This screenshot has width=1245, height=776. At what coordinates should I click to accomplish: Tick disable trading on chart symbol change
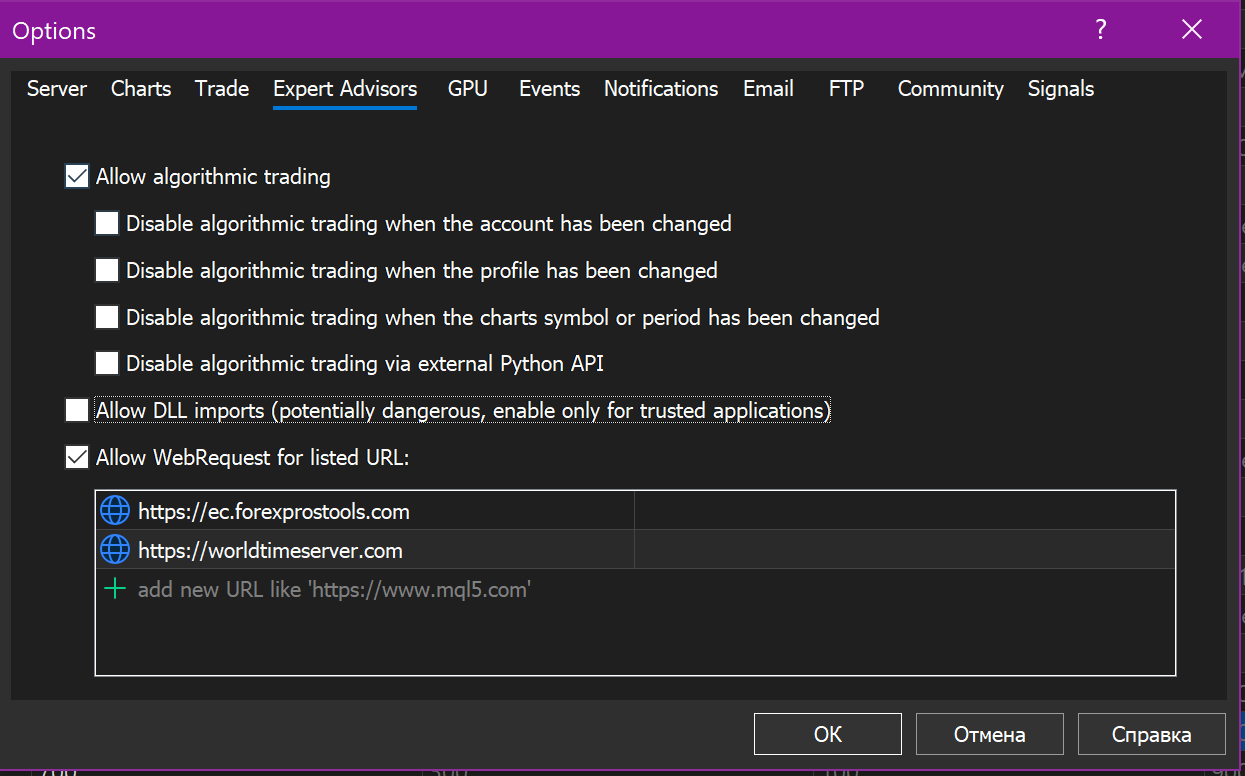pos(107,317)
